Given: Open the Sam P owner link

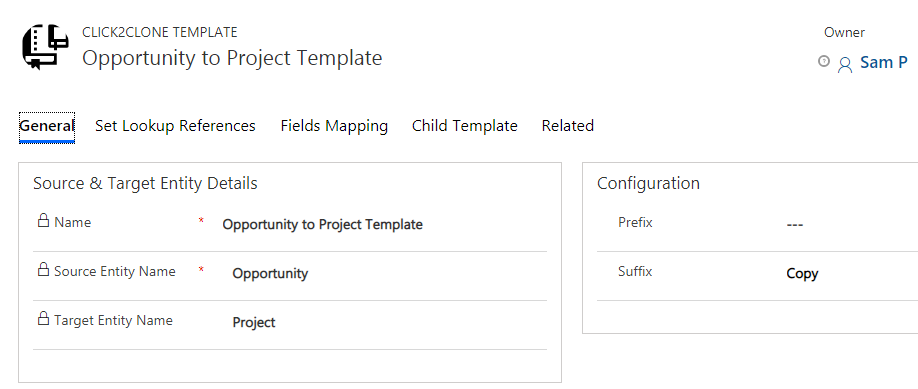Looking at the screenshot, I should click(x=883, y=62).
